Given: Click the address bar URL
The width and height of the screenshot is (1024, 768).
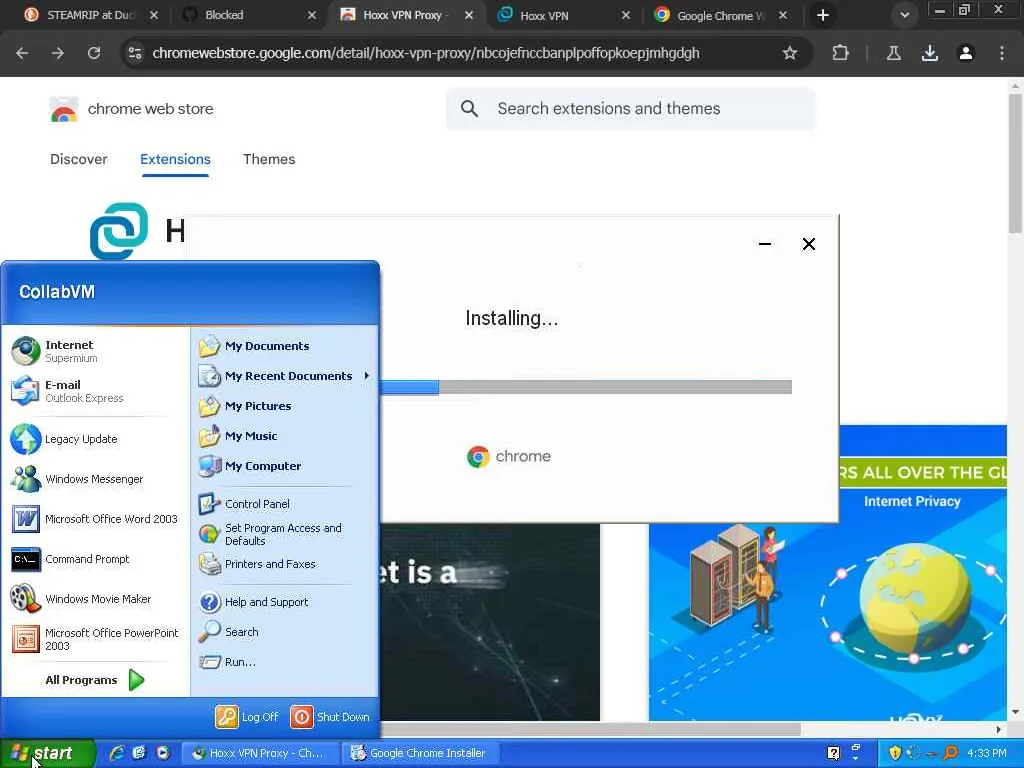Looking at the screenshot, I should tap(426, 53).
